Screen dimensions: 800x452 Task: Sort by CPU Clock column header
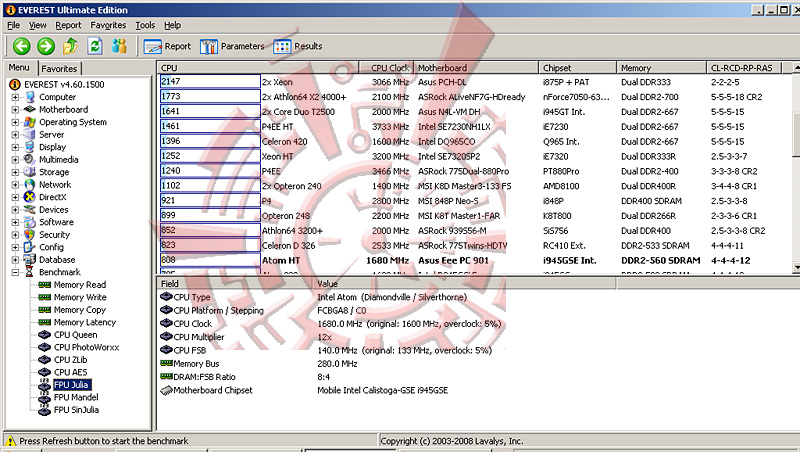(386, 68)
